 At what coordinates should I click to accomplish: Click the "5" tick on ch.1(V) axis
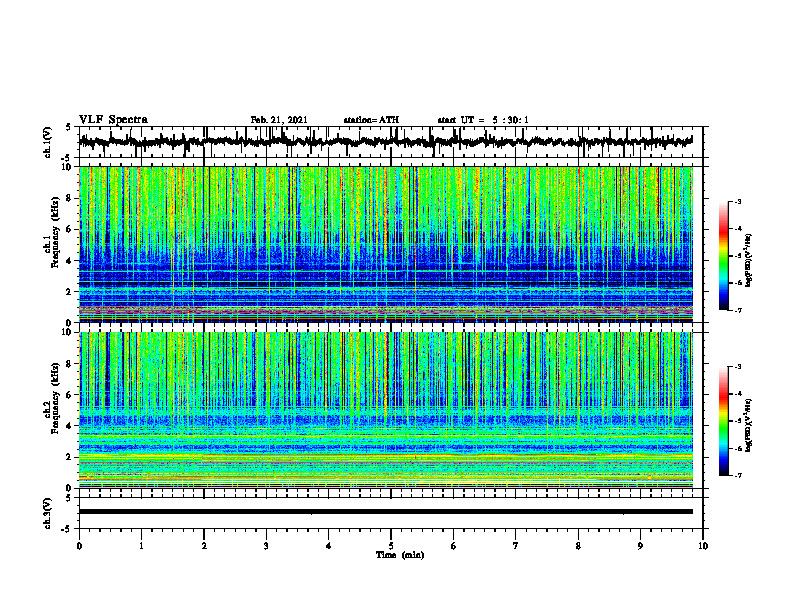coord(68,128)
